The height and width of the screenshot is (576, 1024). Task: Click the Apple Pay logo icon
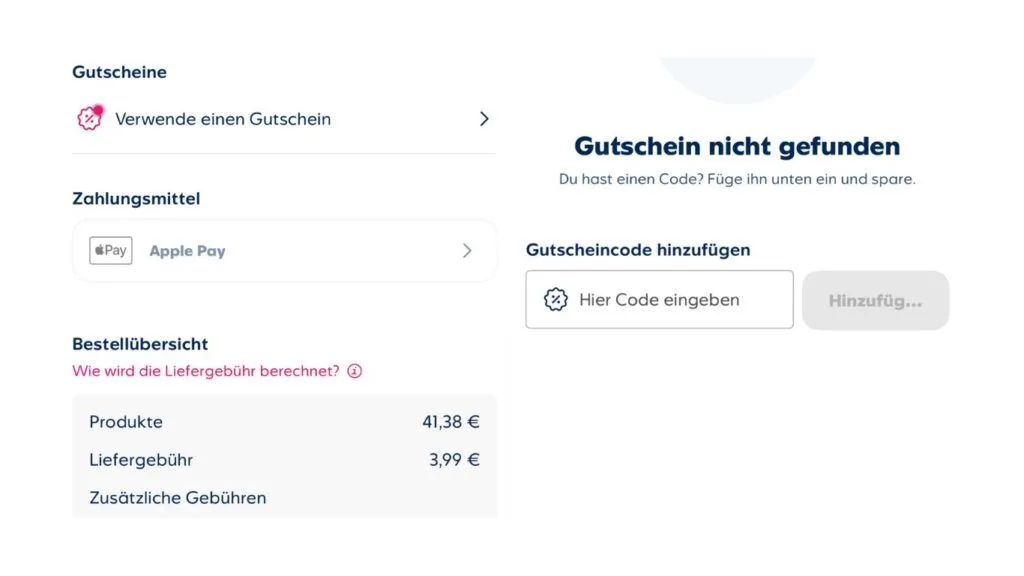click(x=110, y=250)
